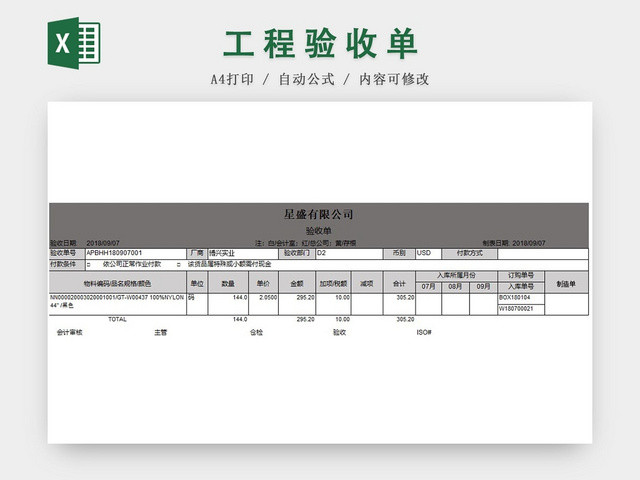
Task: Click the 制表日期 date value 2018/09/07
Action: (x=529, y=243)
